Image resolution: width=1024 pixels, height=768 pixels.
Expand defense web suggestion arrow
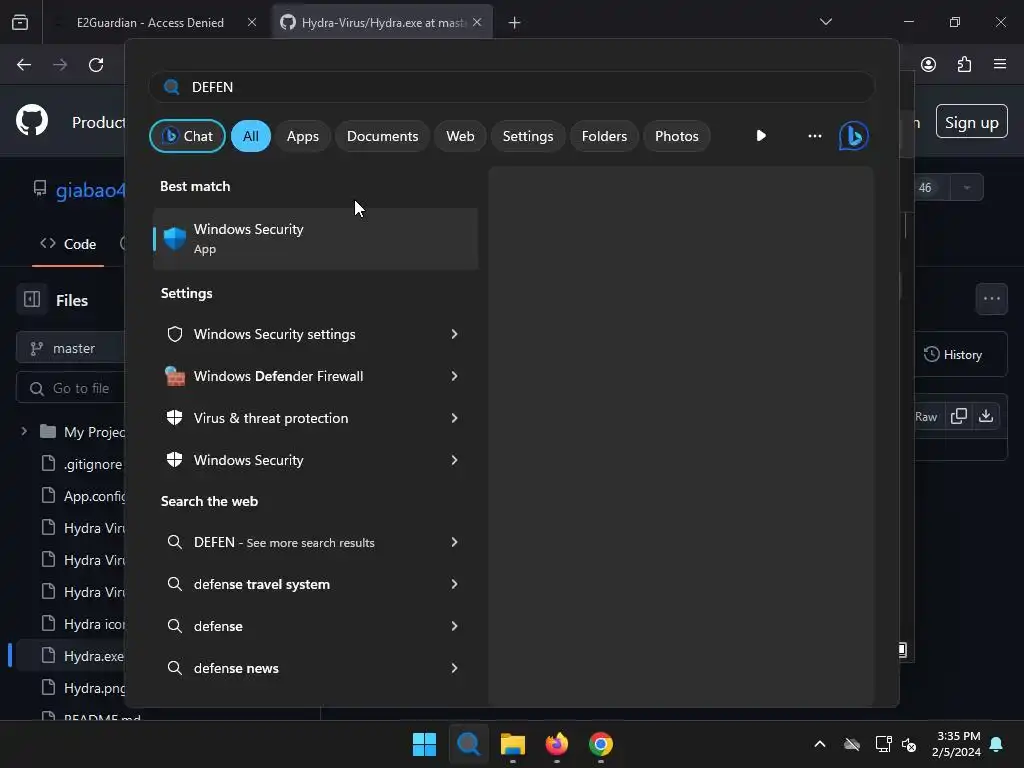coord(454,626)
